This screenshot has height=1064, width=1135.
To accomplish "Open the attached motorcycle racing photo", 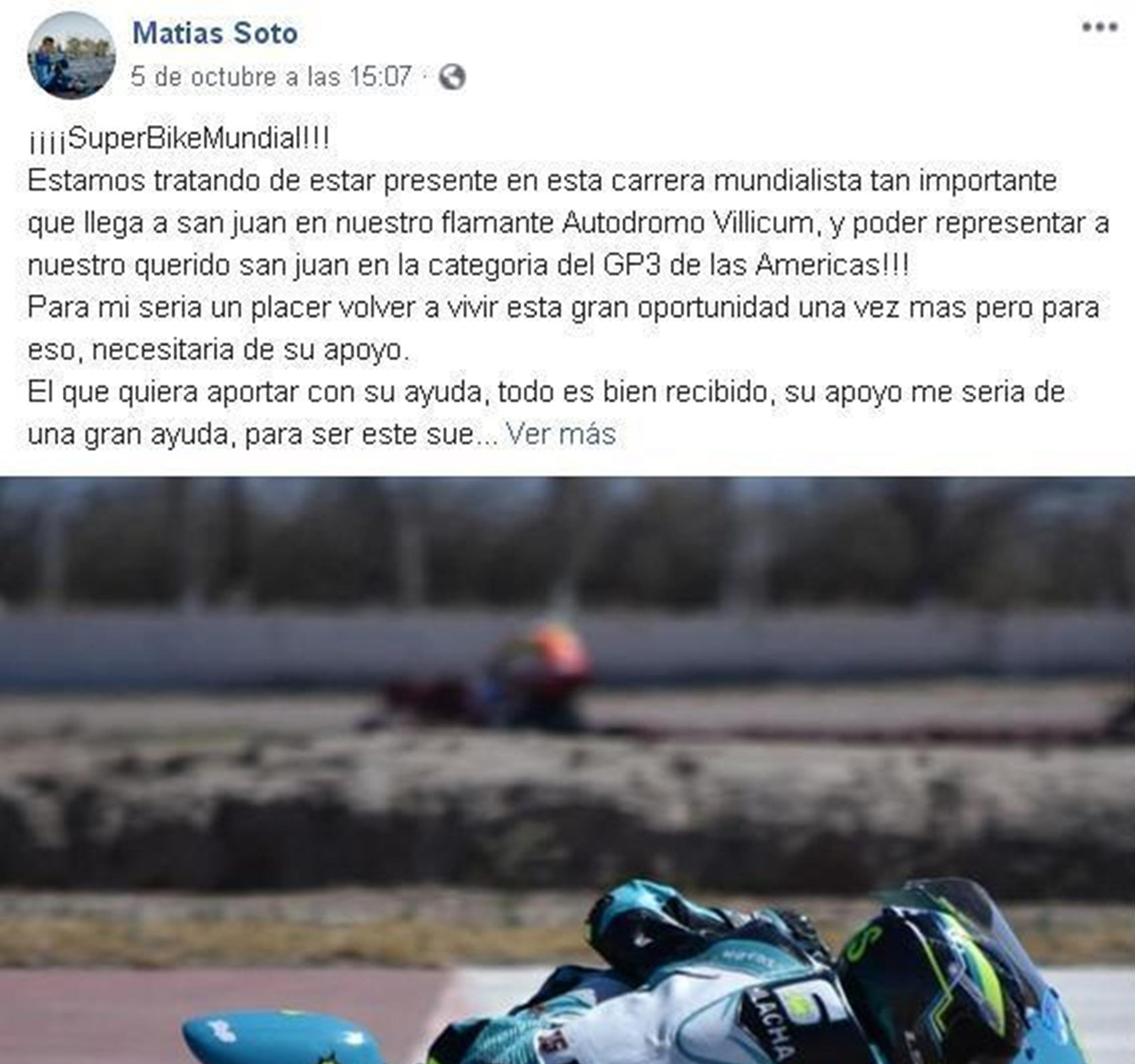I will (567, 770).
